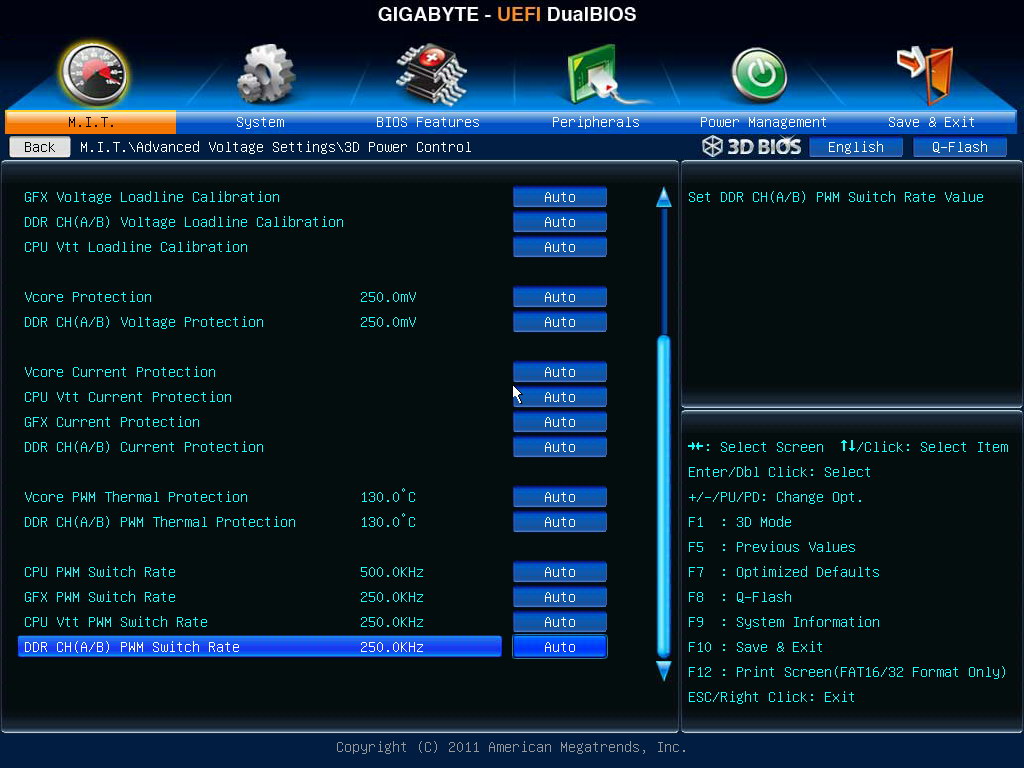Click the 'F9 : System Information' help line

pos(784,622)
